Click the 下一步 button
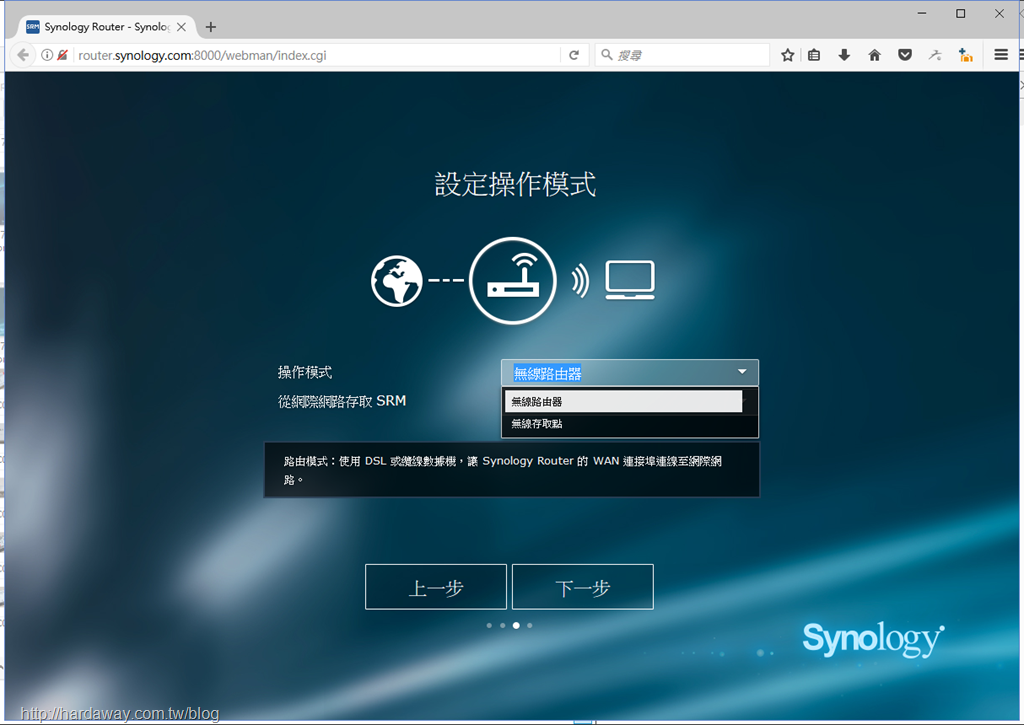Viewport: 1024px width, 725px height. [x=583, y=587]
